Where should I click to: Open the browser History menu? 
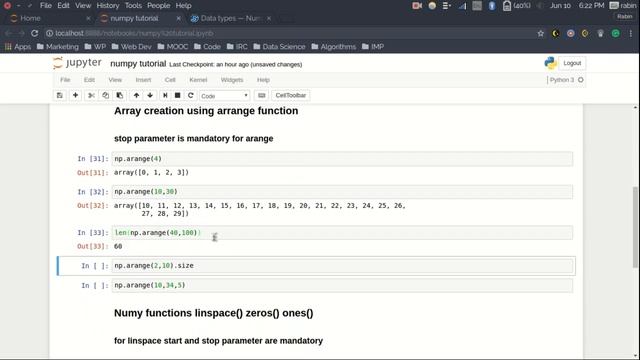[x=108, y=6]
